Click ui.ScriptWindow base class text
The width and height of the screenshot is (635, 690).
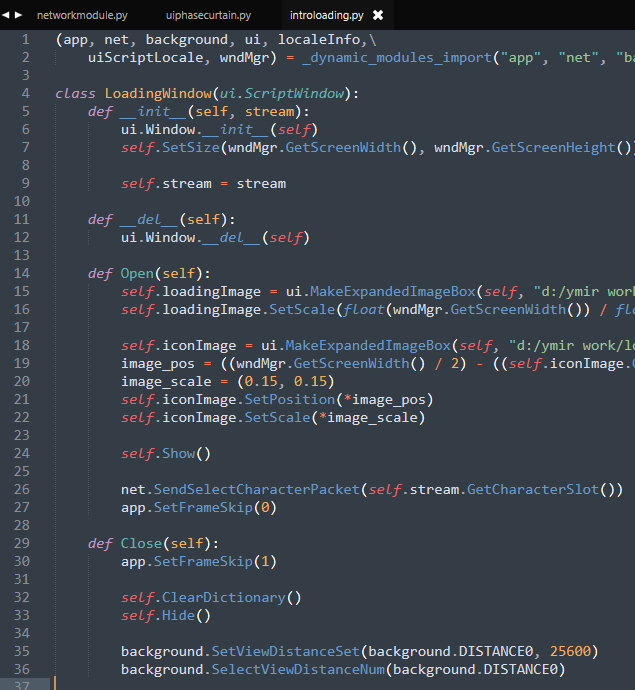click(x=282, y=93)
